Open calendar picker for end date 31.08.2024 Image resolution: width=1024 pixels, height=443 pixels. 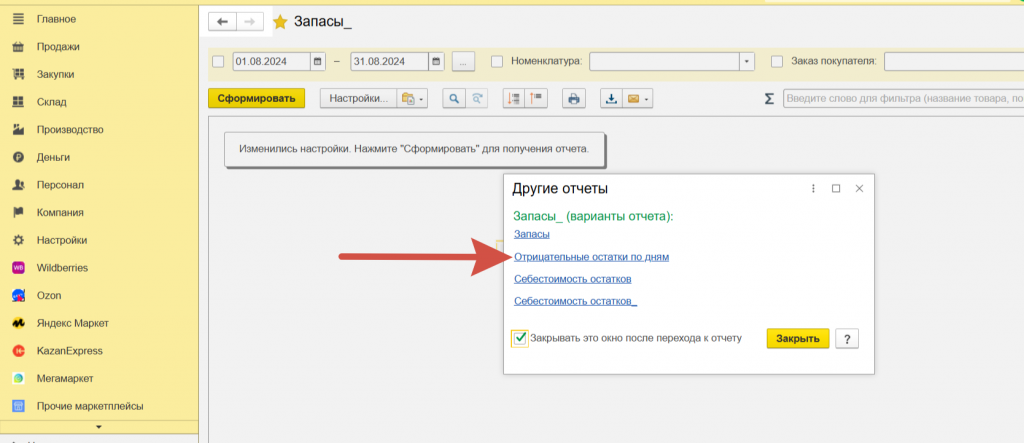[x=436, y=62]
